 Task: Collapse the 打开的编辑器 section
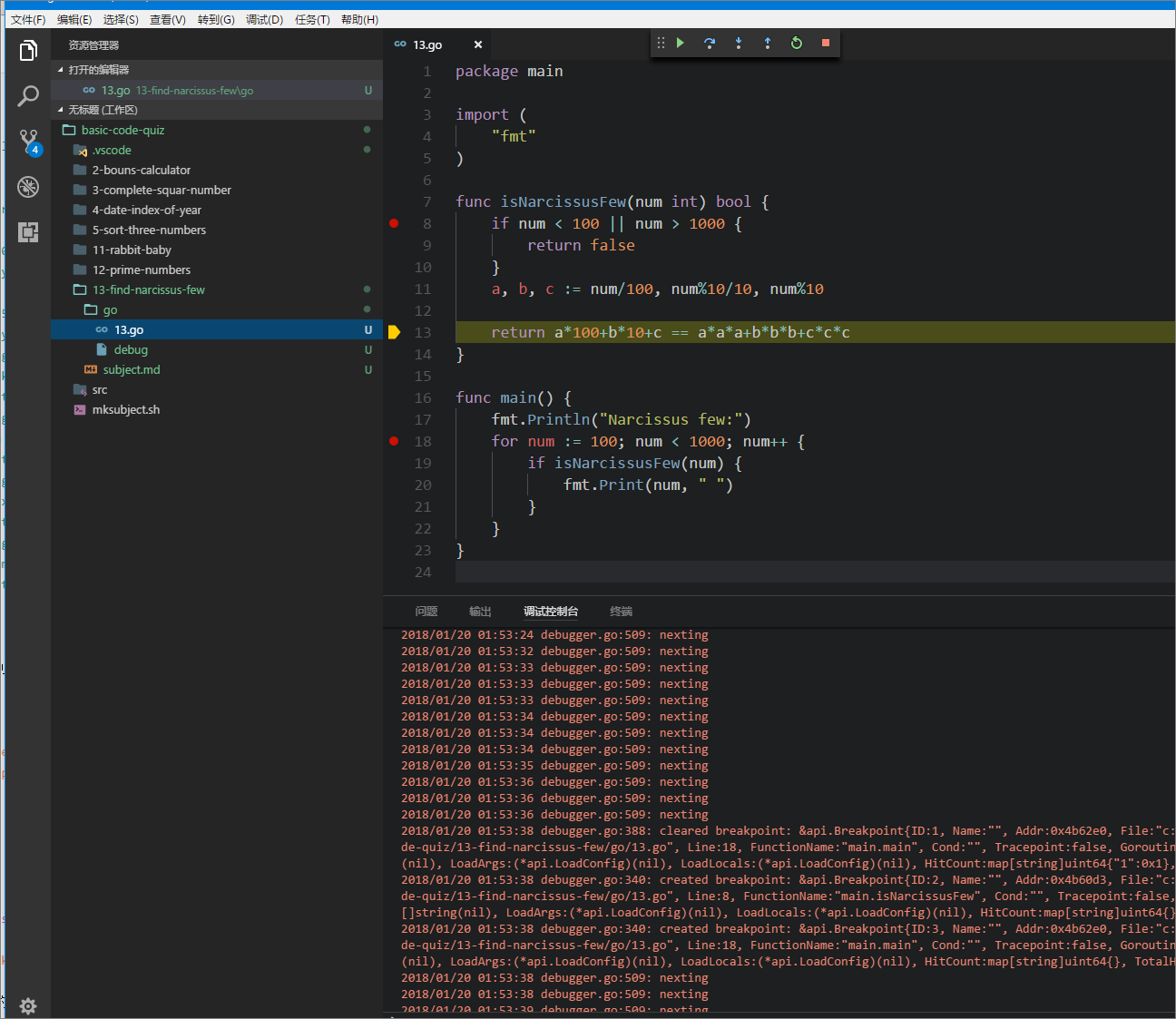pos(98,70)
